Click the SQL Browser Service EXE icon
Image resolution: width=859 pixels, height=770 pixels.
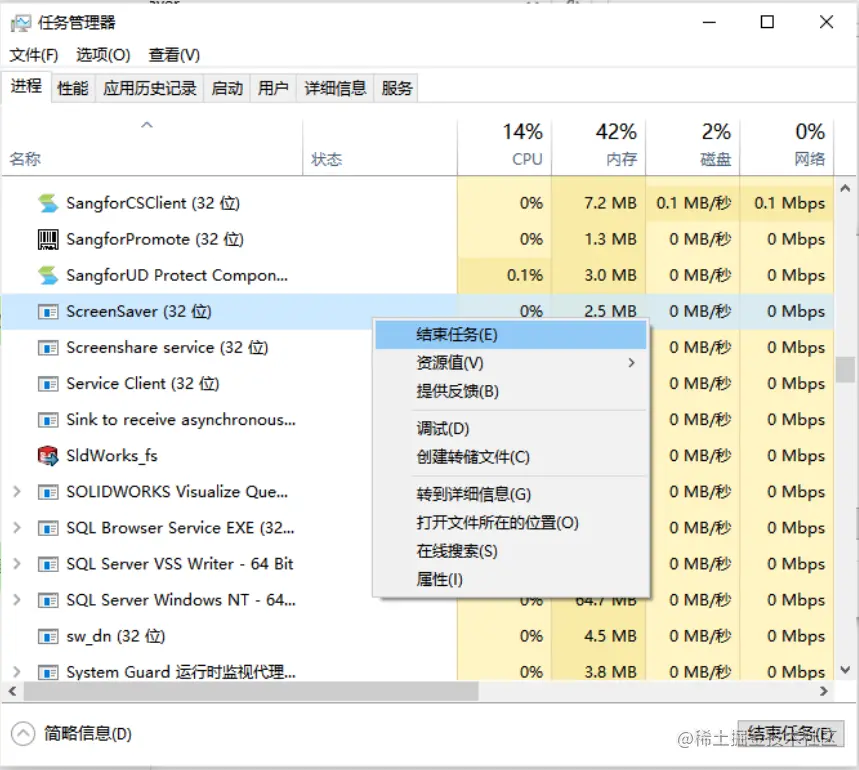pos(48,529)
